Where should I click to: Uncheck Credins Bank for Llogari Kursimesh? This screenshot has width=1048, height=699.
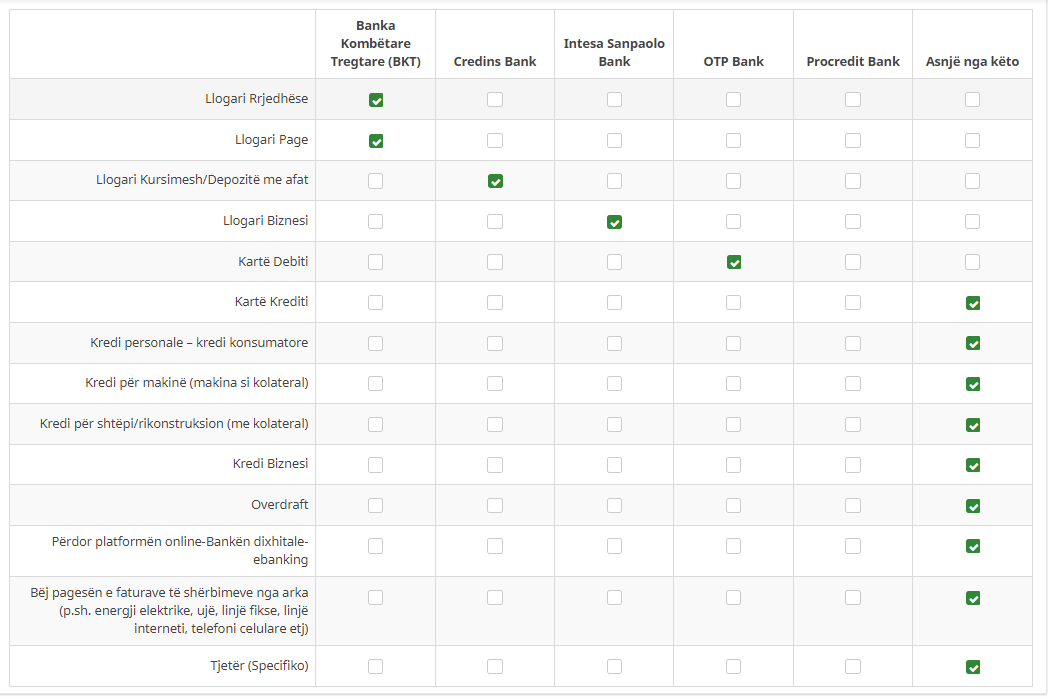[x=495, y=181]
